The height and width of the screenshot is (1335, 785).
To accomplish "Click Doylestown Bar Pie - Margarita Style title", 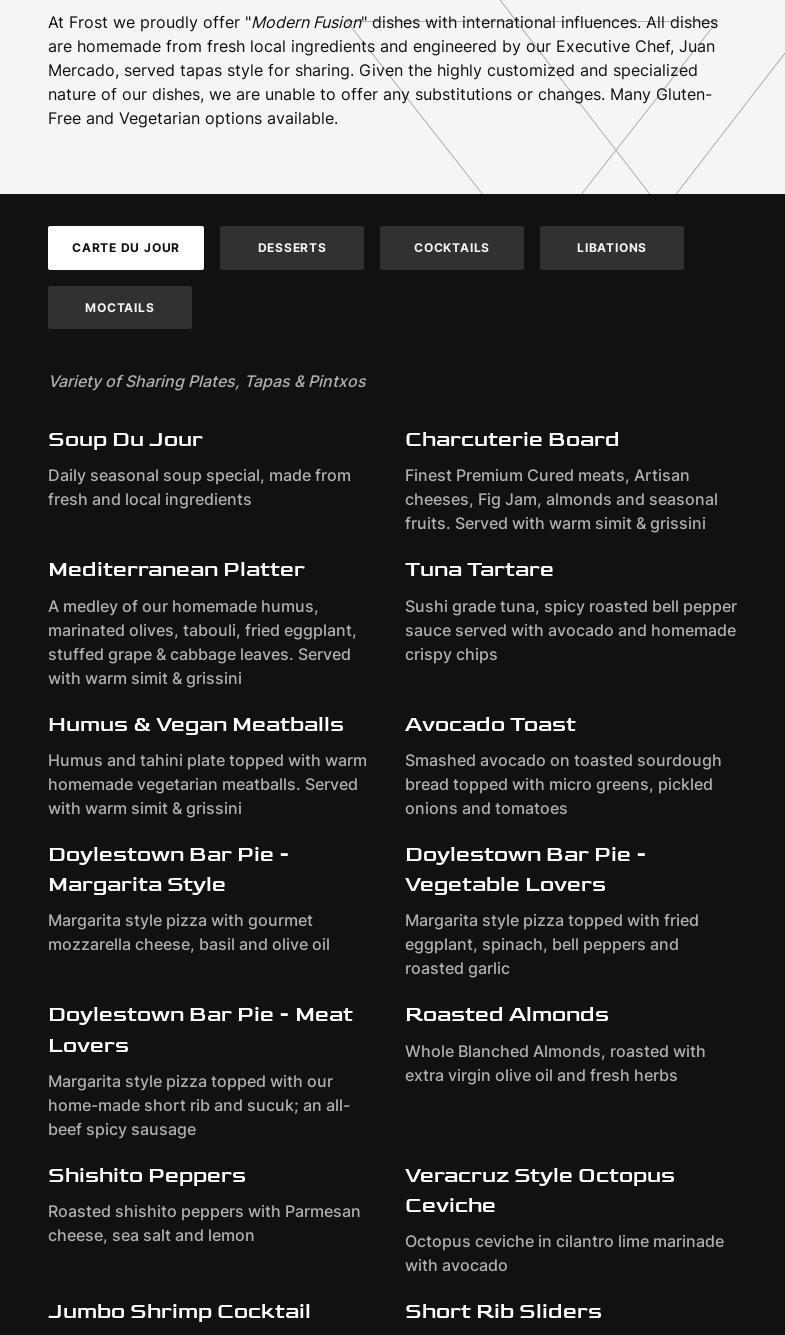I will pyautogui.click(x=168, y=869).
